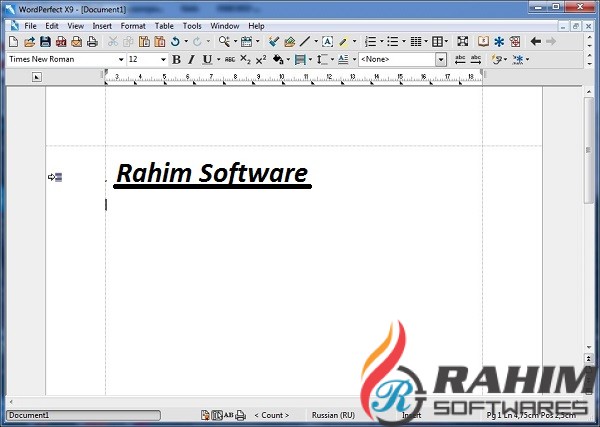Open the Insert menu
600x427 pixels.
102,26
